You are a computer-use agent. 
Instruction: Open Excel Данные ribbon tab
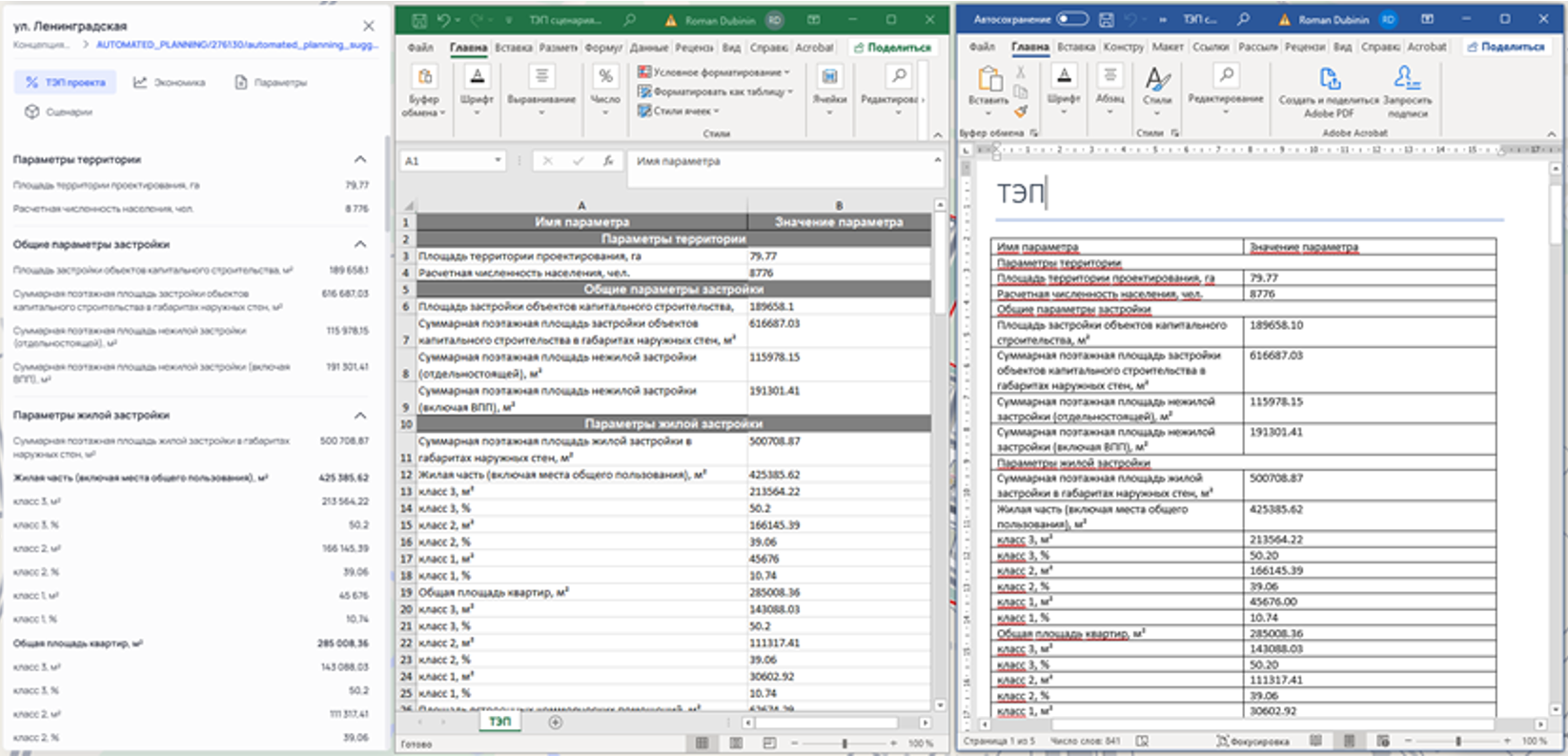[x=649, y=48]
